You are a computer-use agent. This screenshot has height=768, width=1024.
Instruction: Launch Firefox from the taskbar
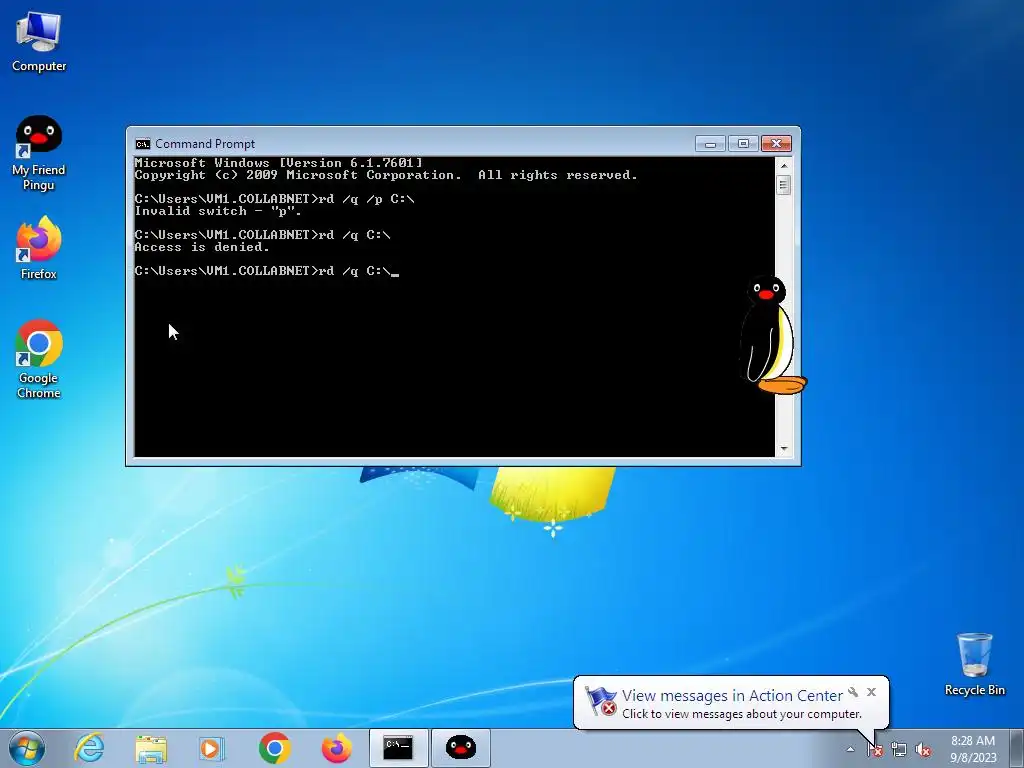(x=336, y=748)
